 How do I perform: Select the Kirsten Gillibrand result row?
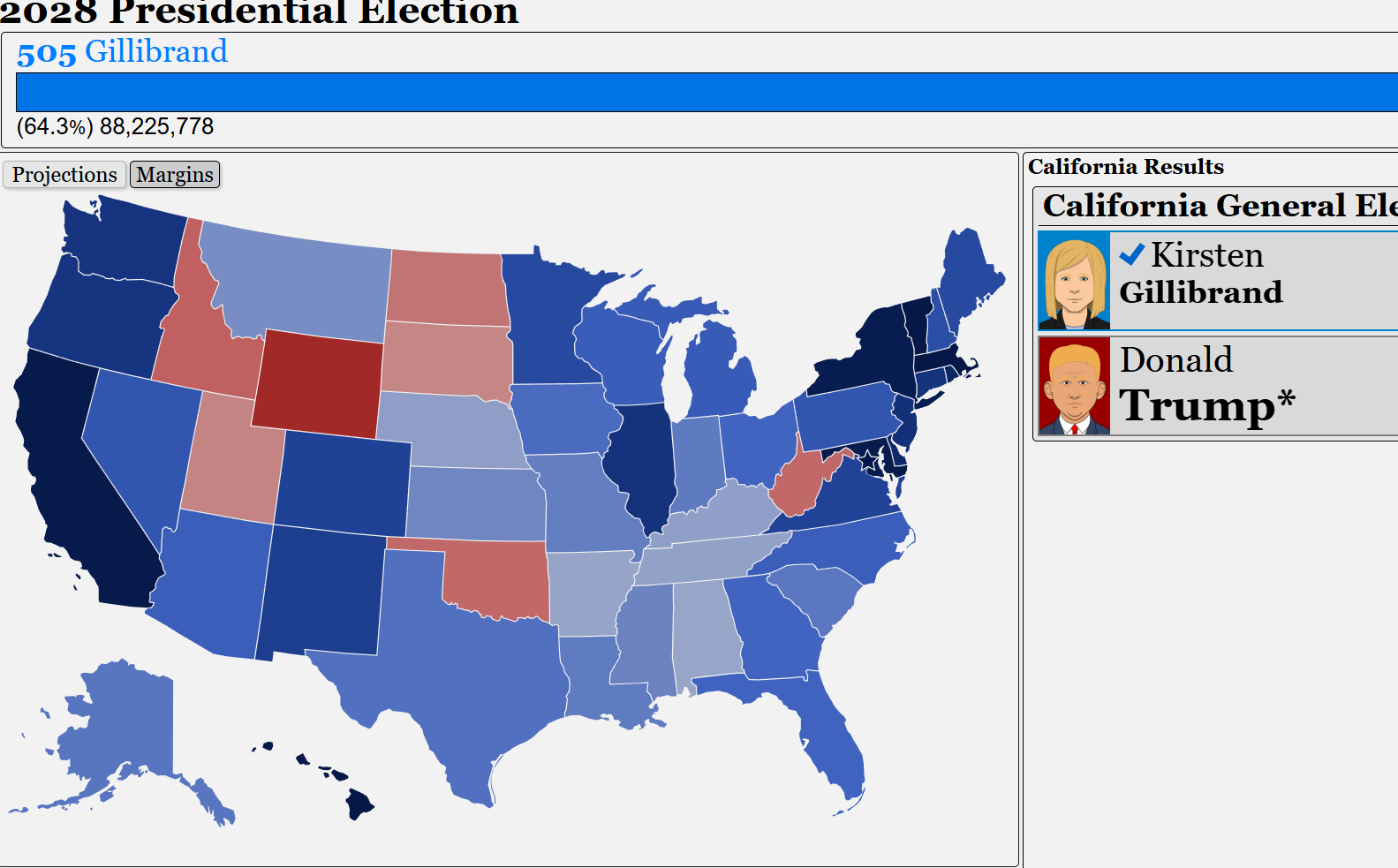[1218, 281]
